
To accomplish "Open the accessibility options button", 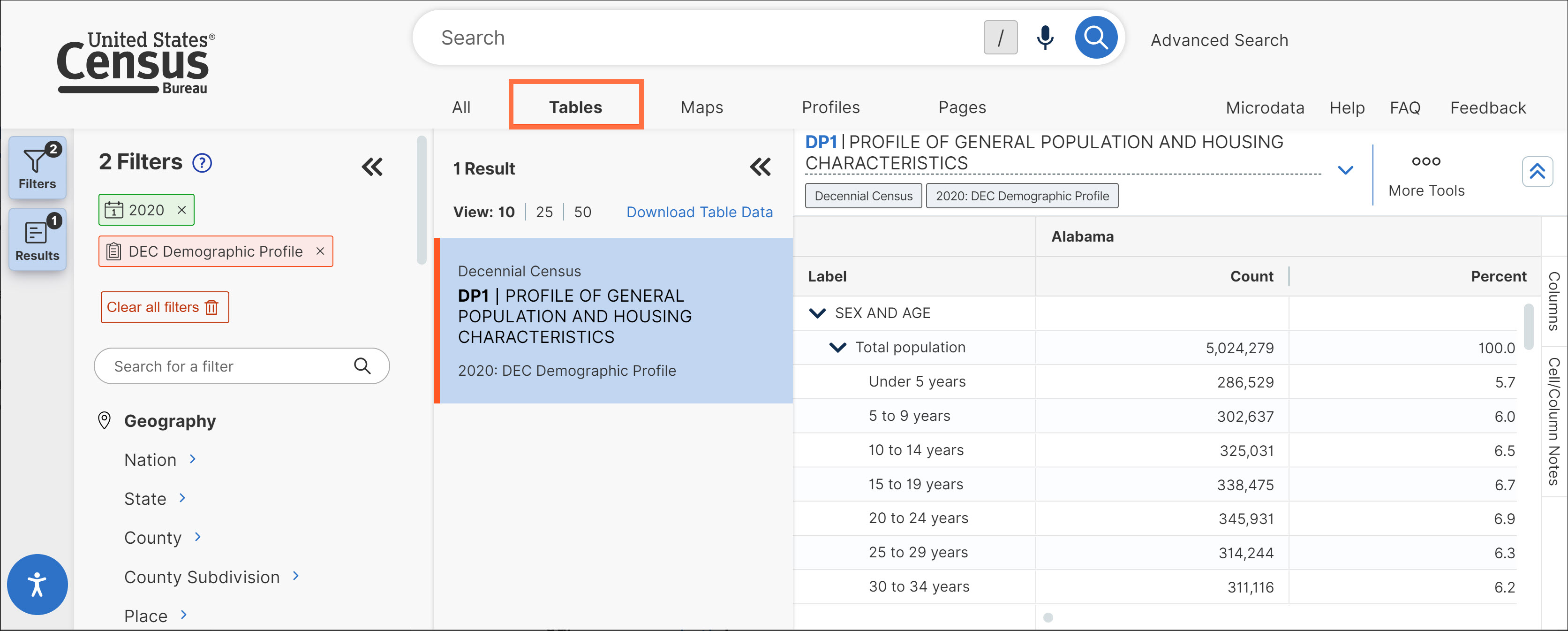I will (37, 584).
